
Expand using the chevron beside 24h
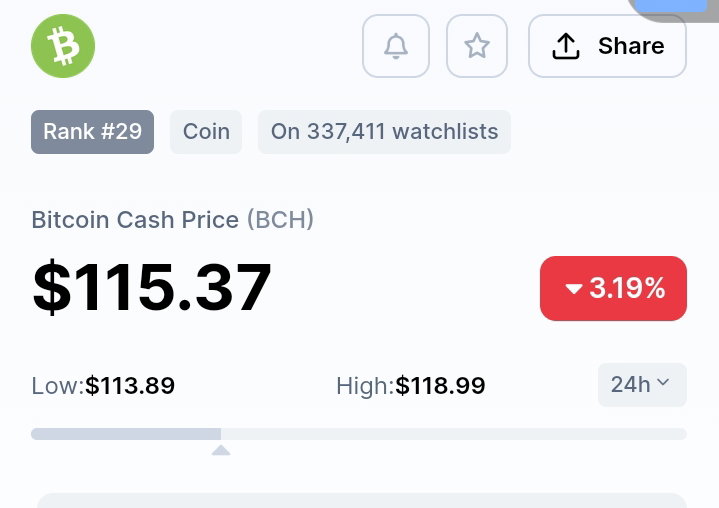663,382
